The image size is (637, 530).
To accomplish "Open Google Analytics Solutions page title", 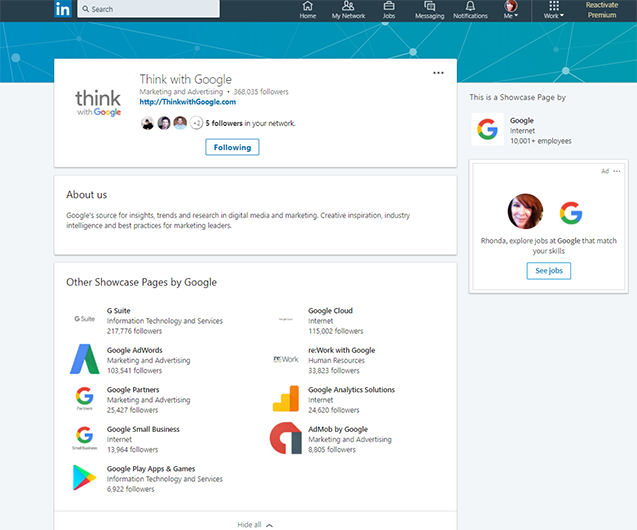I will point(351,390).
